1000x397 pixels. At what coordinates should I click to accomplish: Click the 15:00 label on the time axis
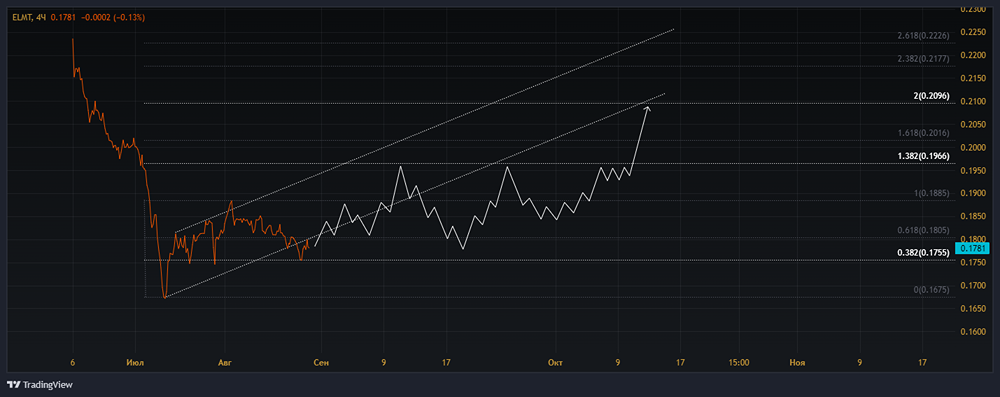point(738,363)
